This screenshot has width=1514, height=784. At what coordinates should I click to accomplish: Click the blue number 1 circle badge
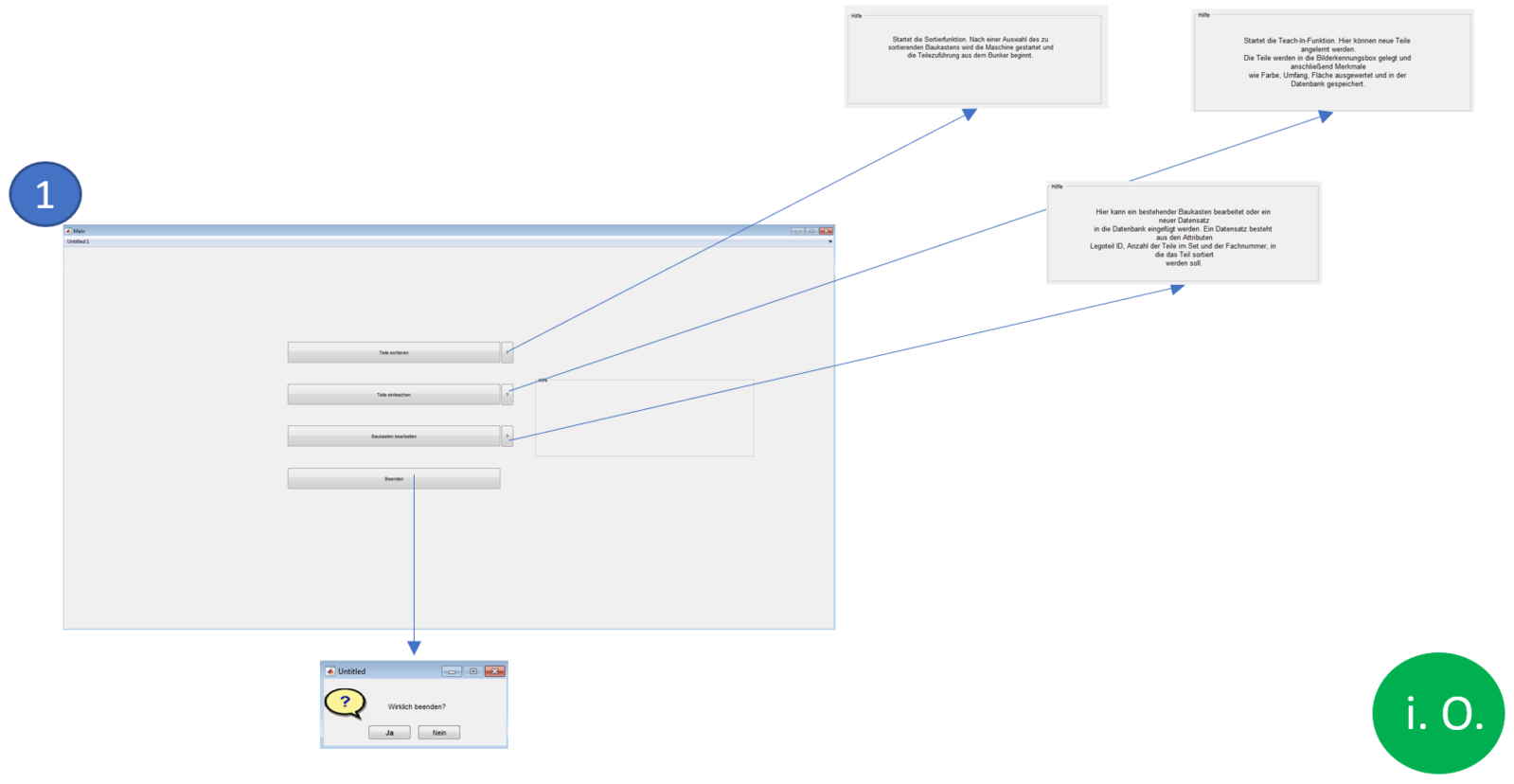pos(45,194)
